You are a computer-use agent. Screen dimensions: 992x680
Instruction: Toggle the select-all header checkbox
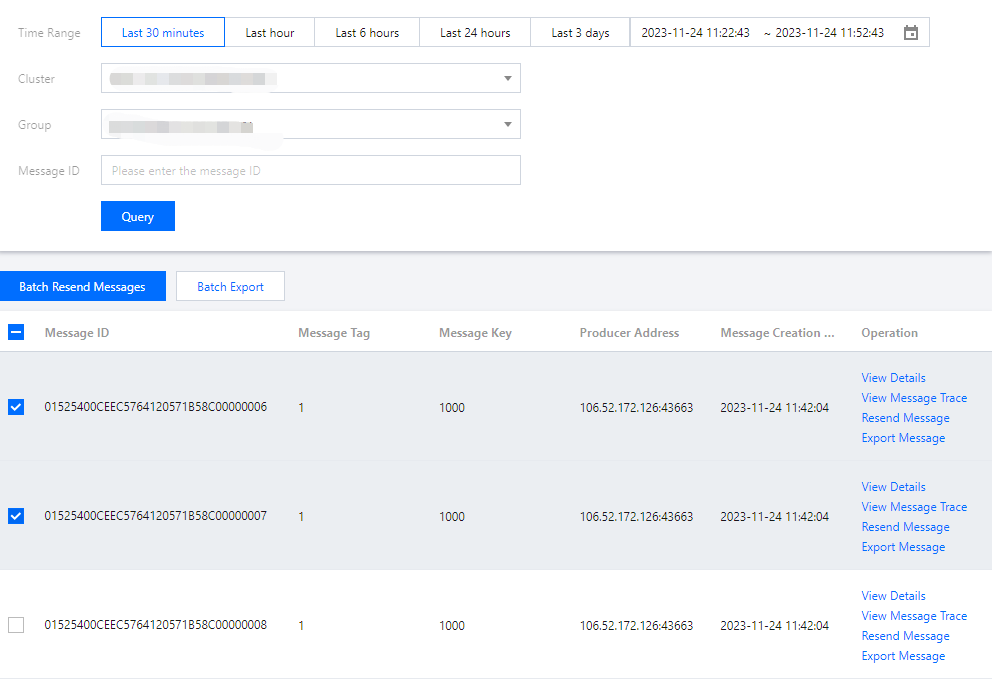(x=16, y=333)
